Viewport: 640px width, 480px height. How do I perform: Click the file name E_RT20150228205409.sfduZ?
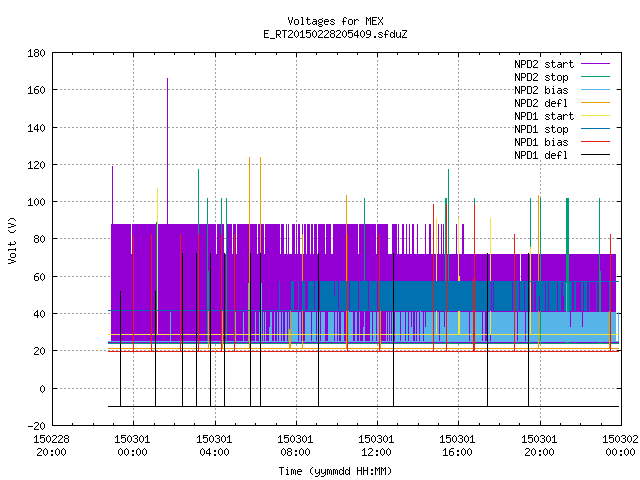[x=335, y=34]
